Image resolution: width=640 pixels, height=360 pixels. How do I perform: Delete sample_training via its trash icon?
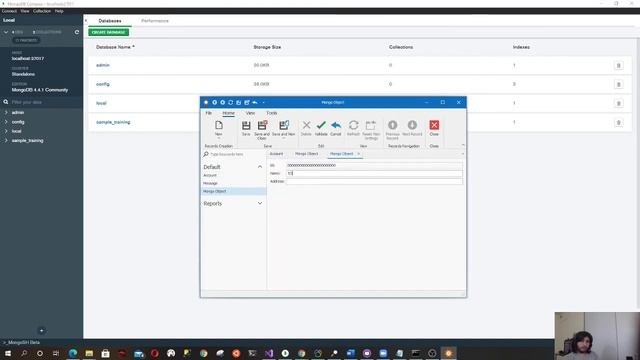pos(618,122)
